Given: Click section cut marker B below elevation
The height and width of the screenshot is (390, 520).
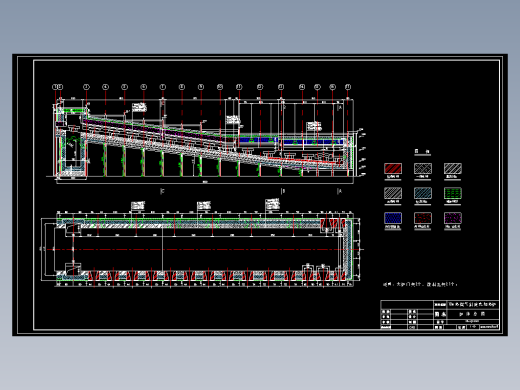Looking at the screenshot, I should 283,191.
